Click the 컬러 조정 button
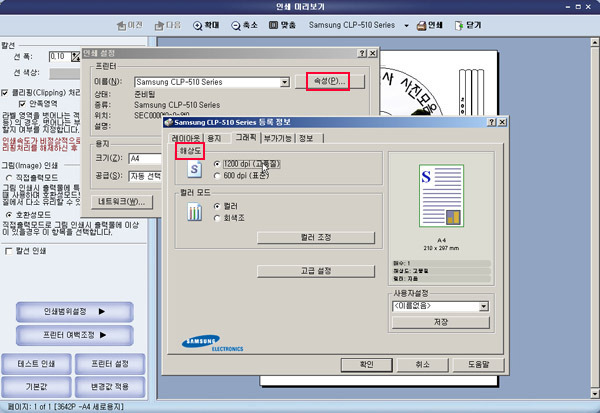The image size is (600, 413). tap(316, 238)
